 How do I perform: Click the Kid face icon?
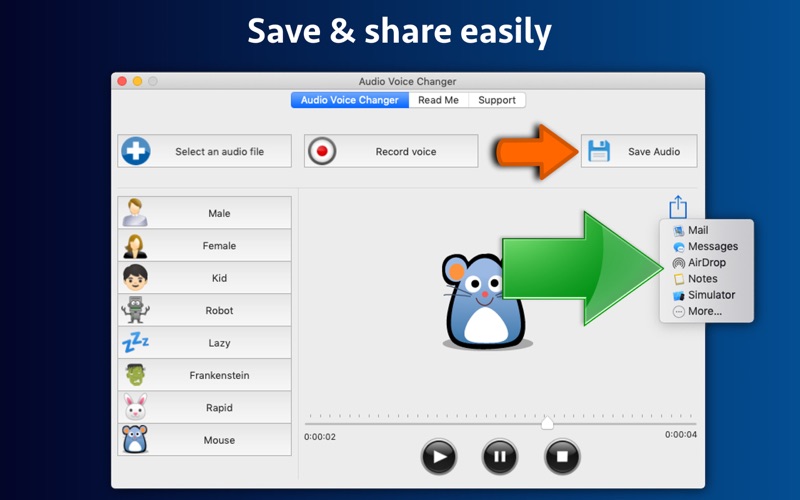135,278
